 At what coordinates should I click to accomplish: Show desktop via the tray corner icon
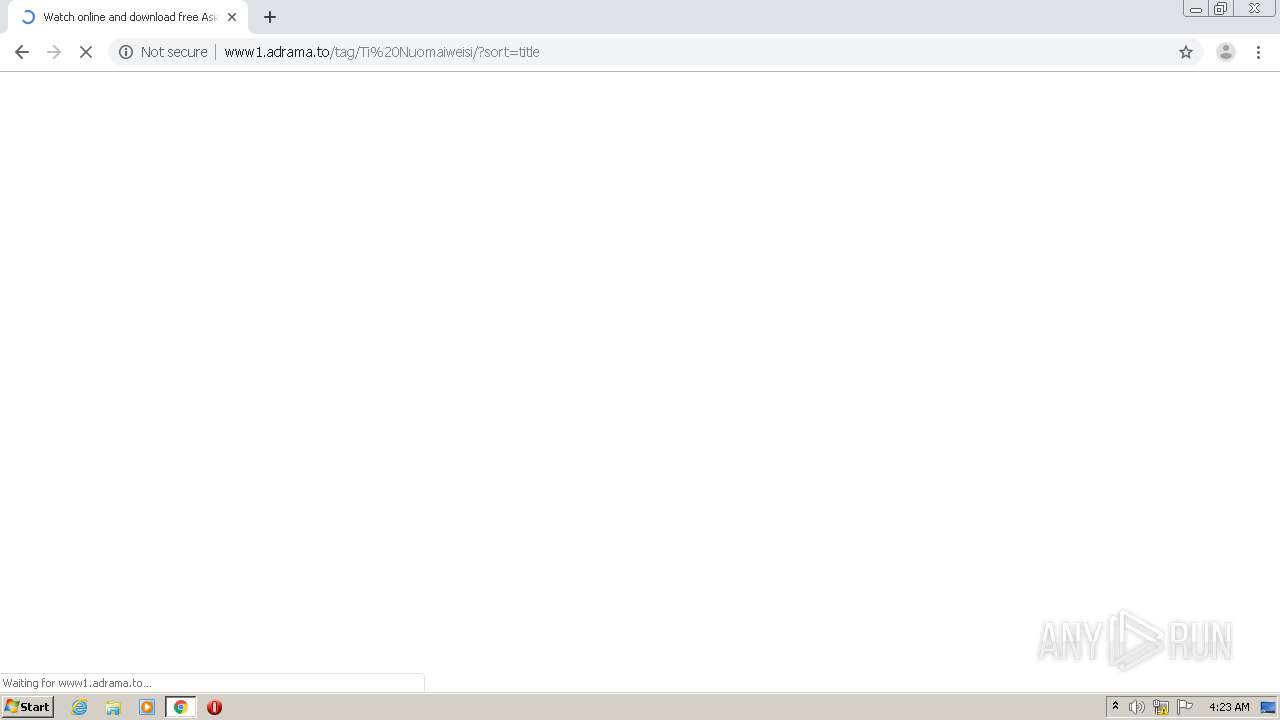coord(1268,707)
